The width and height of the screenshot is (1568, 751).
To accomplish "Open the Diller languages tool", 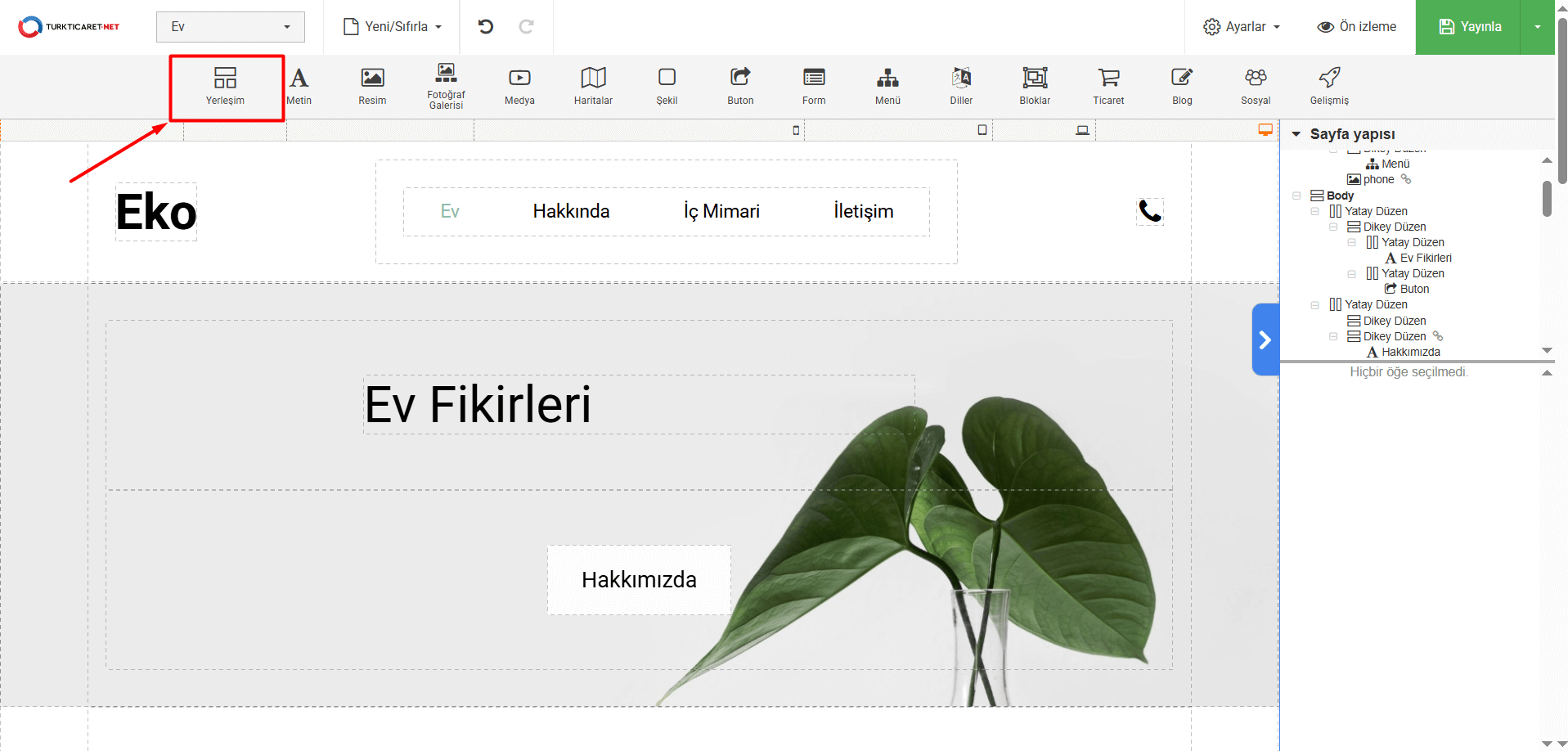I will [x=961, y=86].
